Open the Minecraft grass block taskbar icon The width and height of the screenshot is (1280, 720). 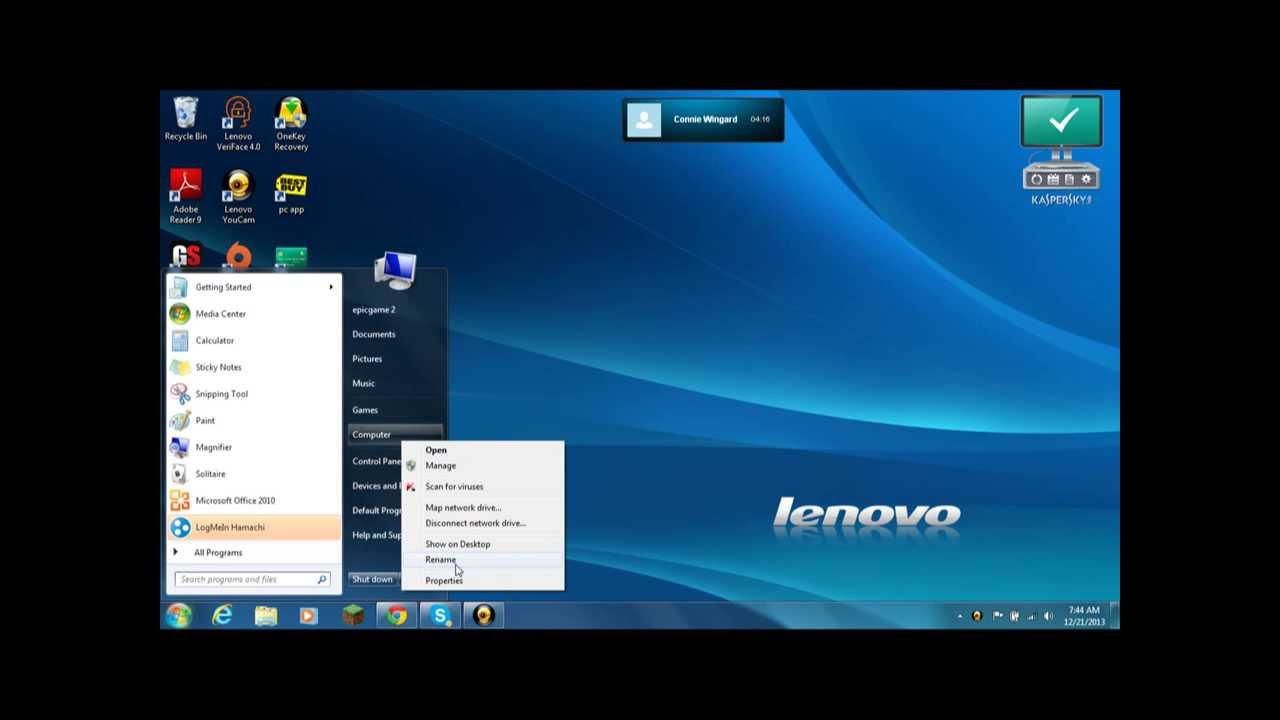pos(353,616)
